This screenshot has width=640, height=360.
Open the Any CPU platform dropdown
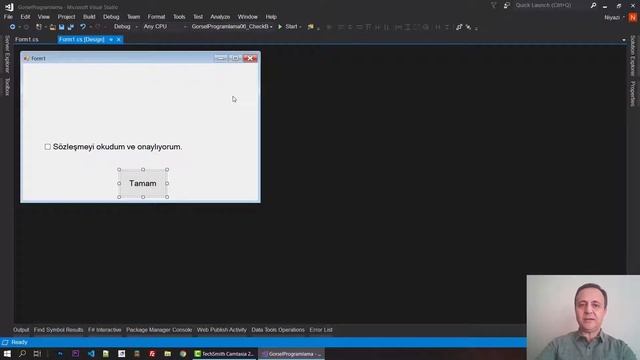coord(165,27)
